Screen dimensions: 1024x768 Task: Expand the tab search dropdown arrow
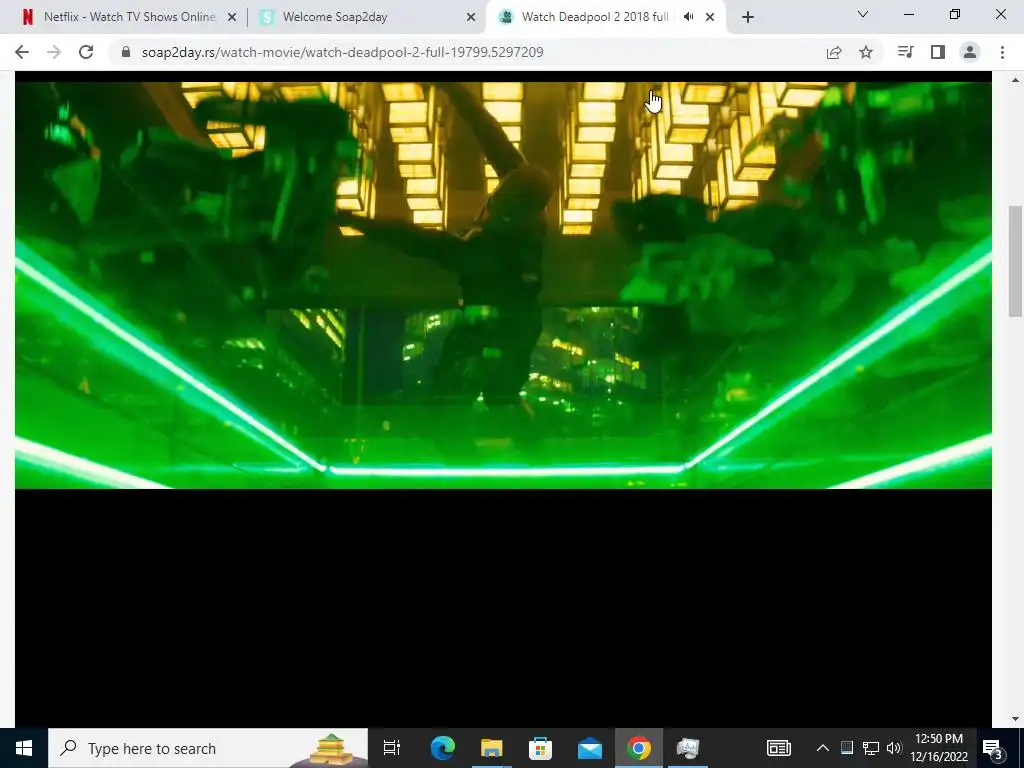pyautogui.click(x=863, y=14)
